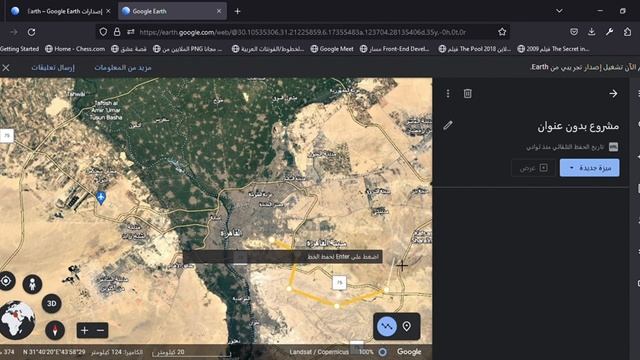The image size is (640, 360).
Task: Activate Street View pegman
Action: click(32, 284)
